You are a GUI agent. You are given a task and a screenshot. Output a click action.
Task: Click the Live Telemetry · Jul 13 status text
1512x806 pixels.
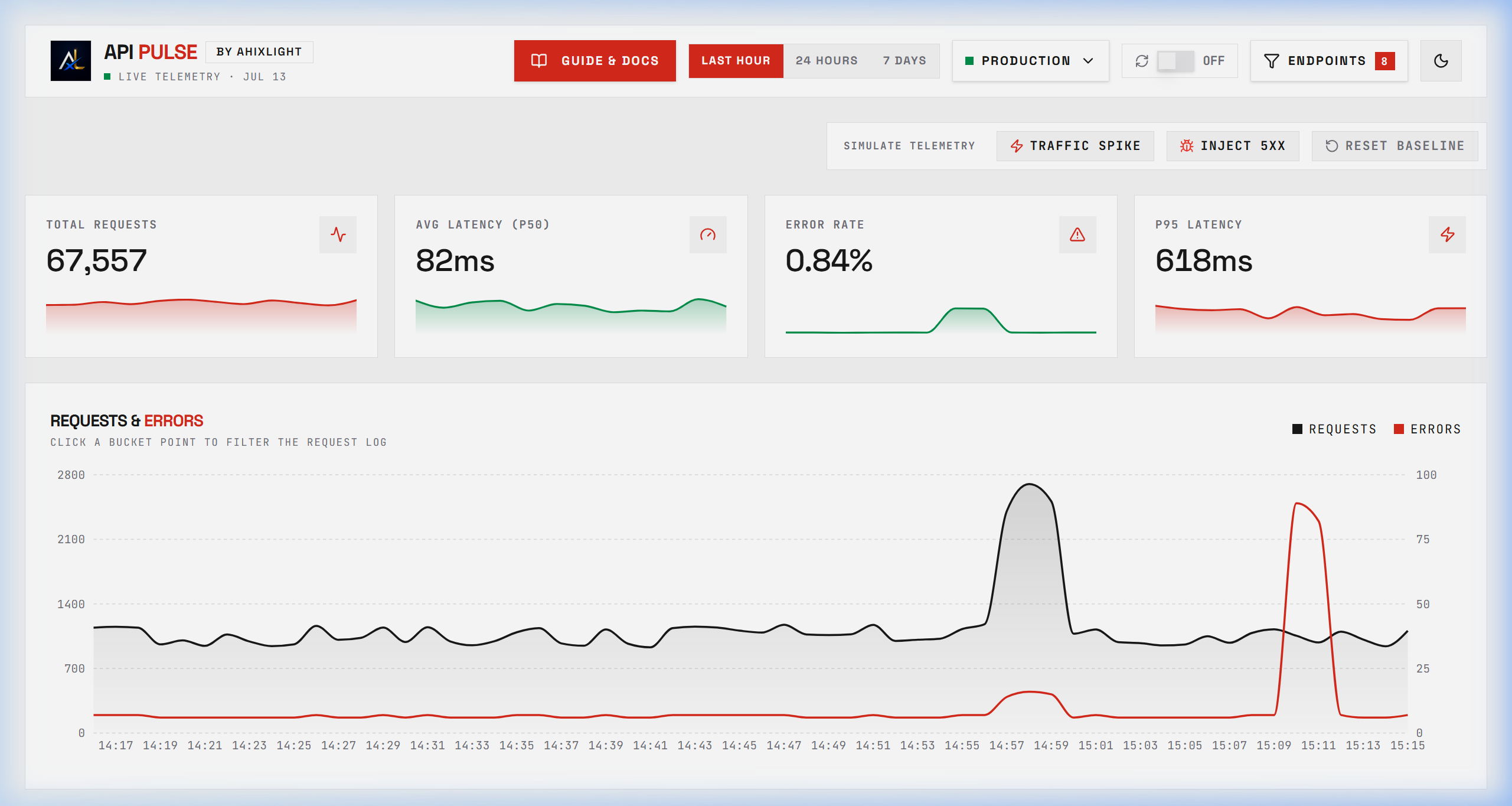point(202,77)
